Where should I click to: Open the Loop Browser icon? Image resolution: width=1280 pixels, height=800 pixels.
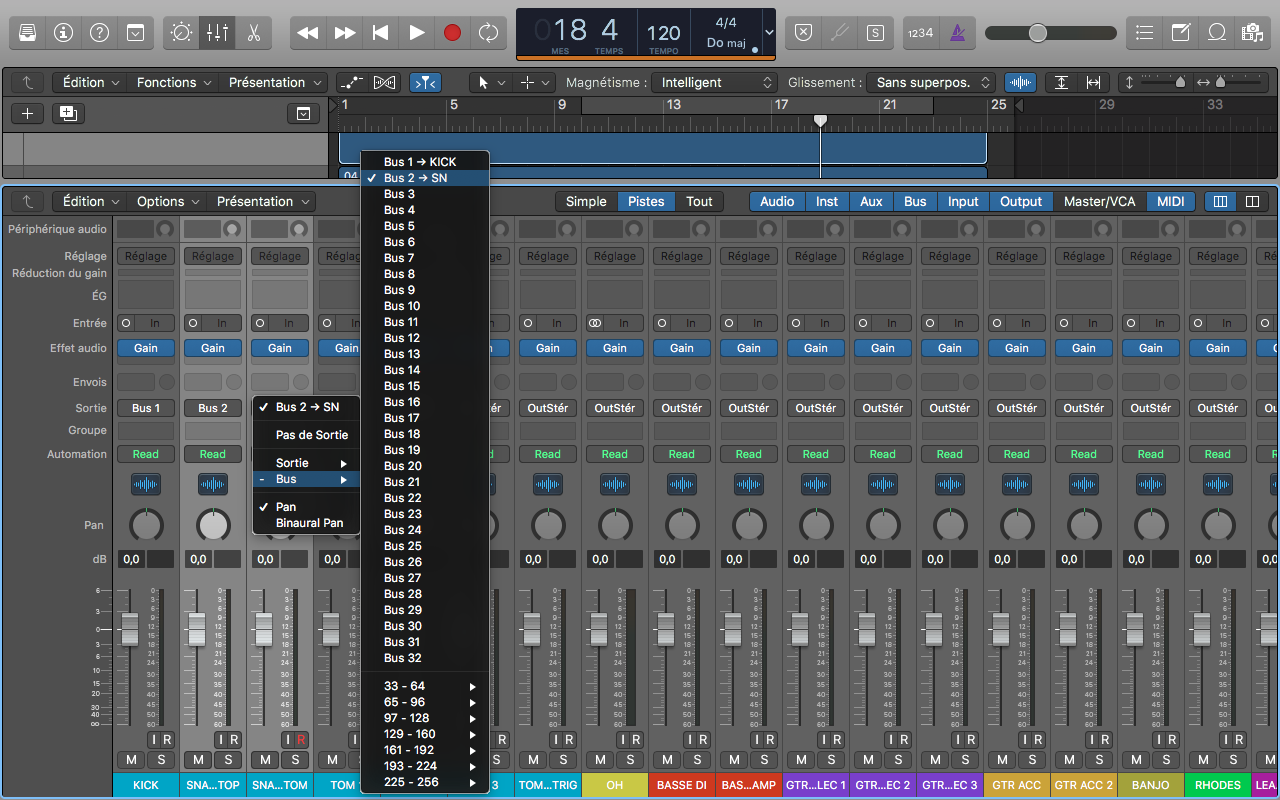(1217, 32)
